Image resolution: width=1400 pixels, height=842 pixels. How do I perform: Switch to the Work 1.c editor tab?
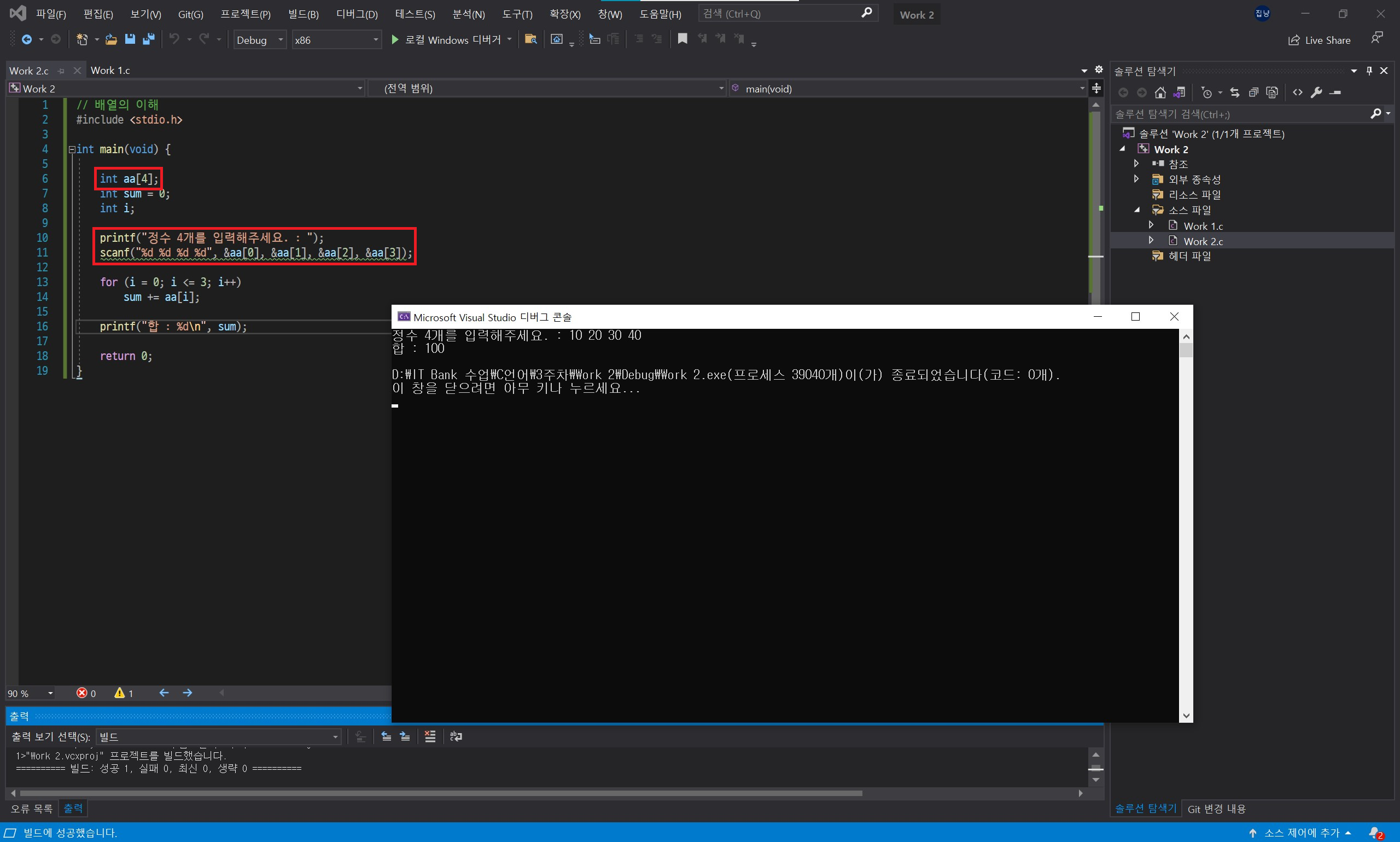pos(110,71)
